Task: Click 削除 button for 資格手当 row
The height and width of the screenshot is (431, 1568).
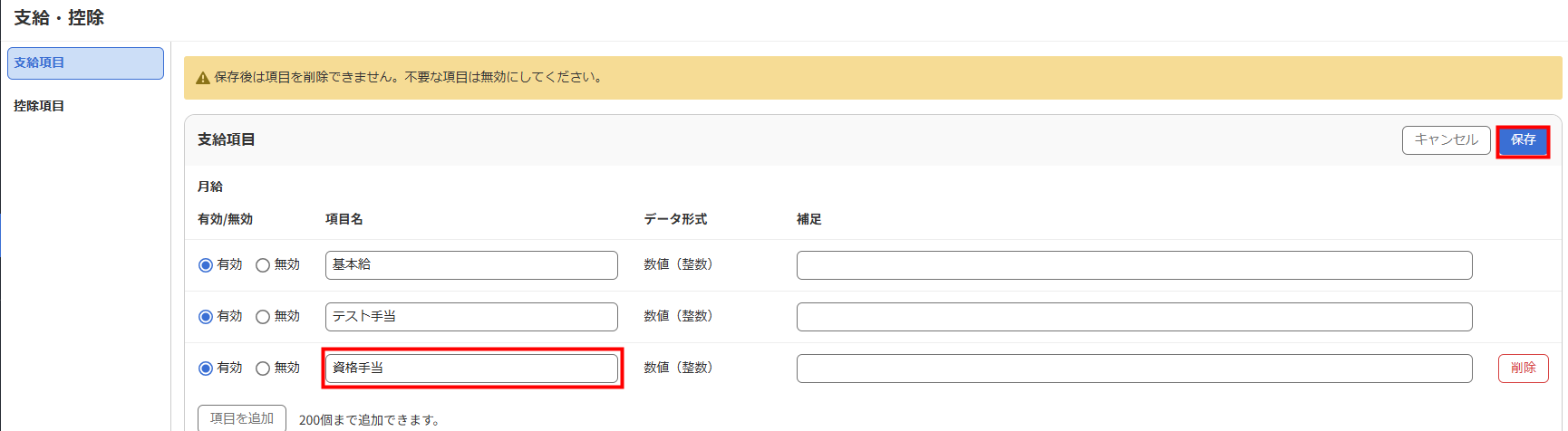Action: pos(1524,369)
